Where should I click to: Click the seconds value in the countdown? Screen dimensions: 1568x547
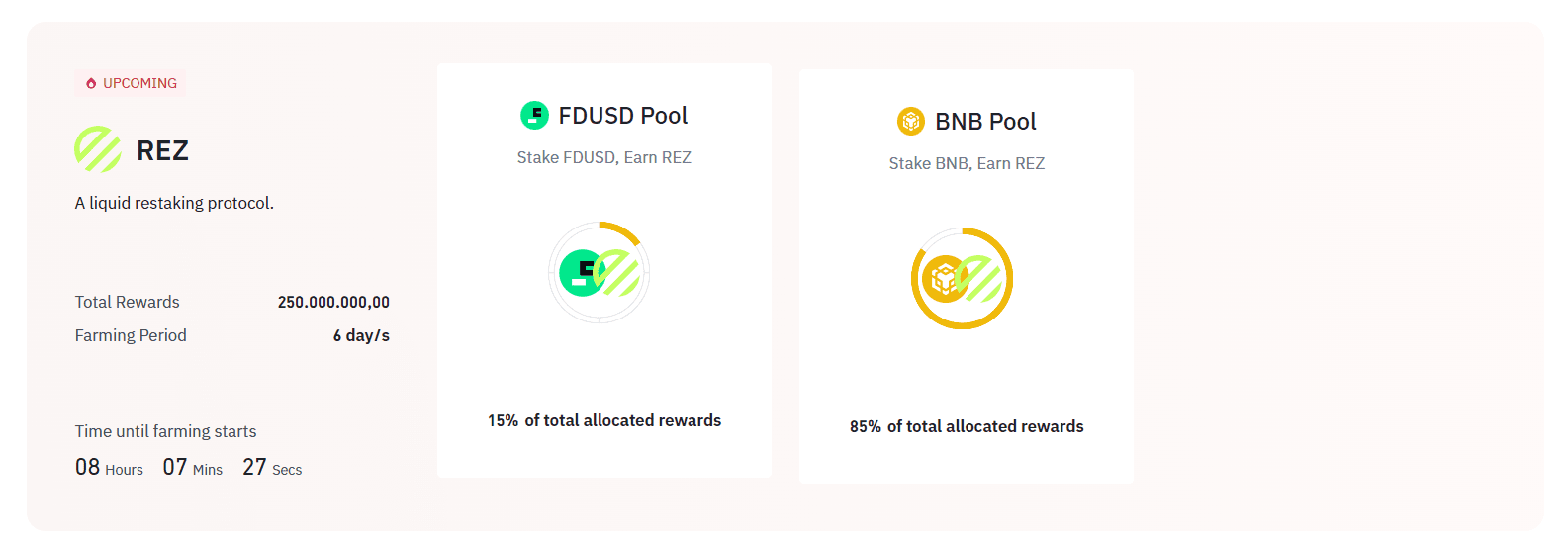point(254,467)
